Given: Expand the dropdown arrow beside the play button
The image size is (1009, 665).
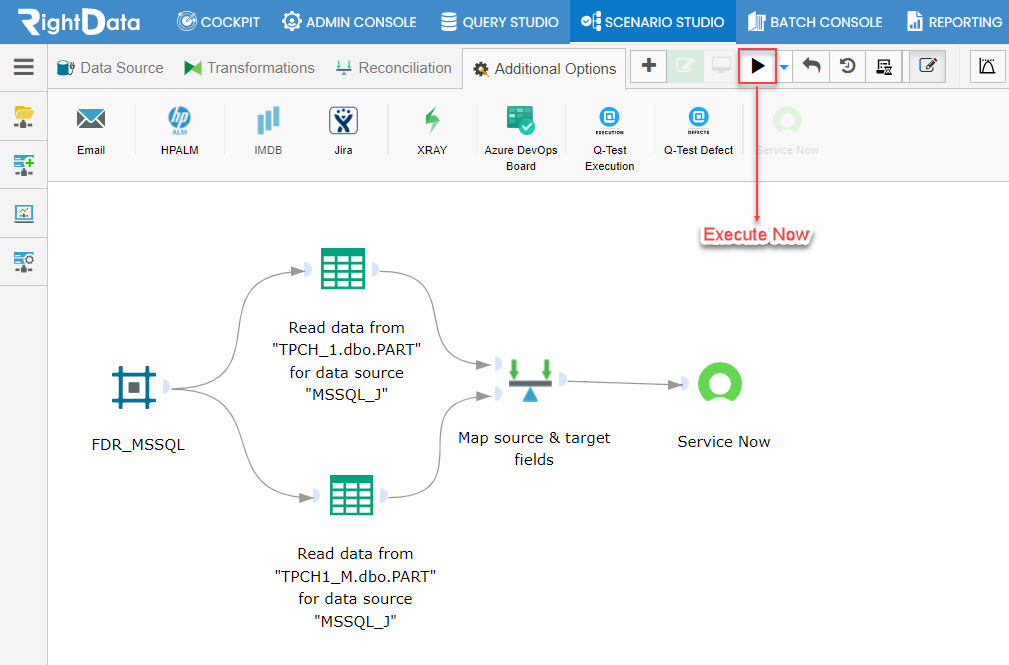Looking at the screenshot, I should click(x=784, y=67).
